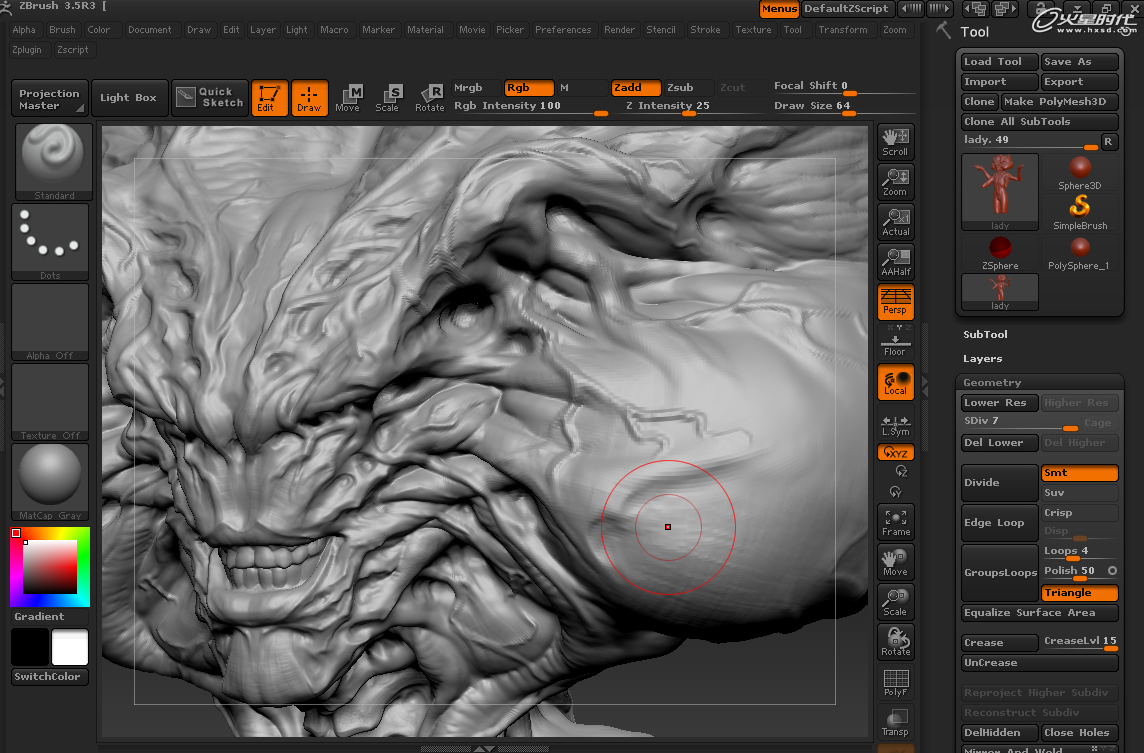Click the Actual size icon

tap(895, 222)
